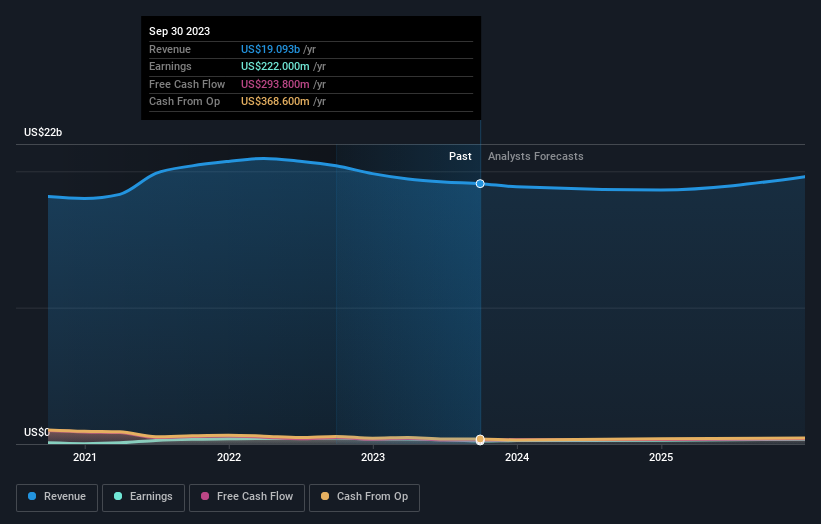The image size is (821, 524).
Task: Click the Free Cash Flow label in tooltip
Action: [x=187, y=84]
